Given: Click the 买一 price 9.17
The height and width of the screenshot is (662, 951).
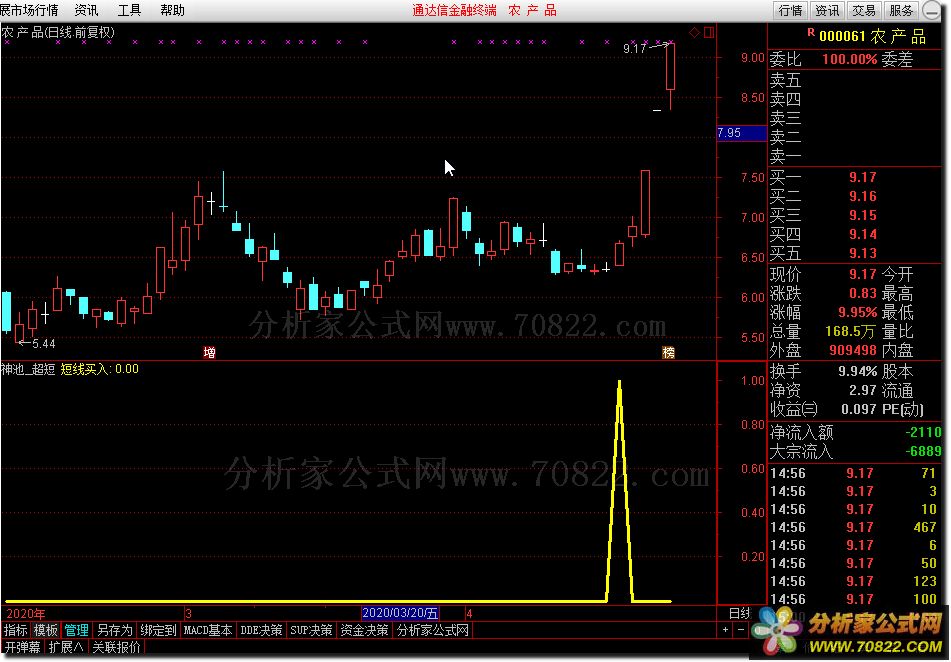Looking at the screenshot, I should 862,177.
